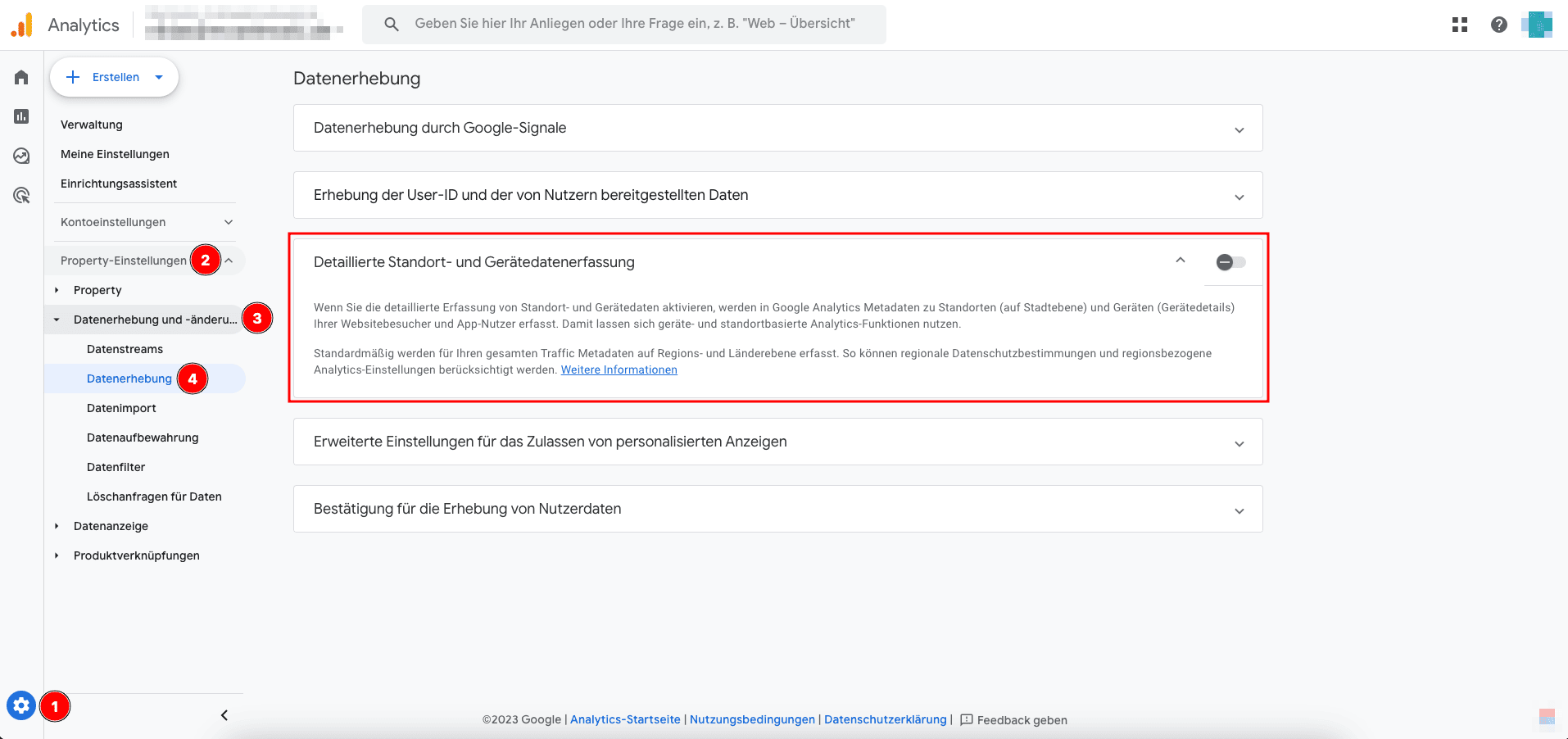1568x739 pixels.
Task: Click the Admin gear icon
Action: [21, 705]
